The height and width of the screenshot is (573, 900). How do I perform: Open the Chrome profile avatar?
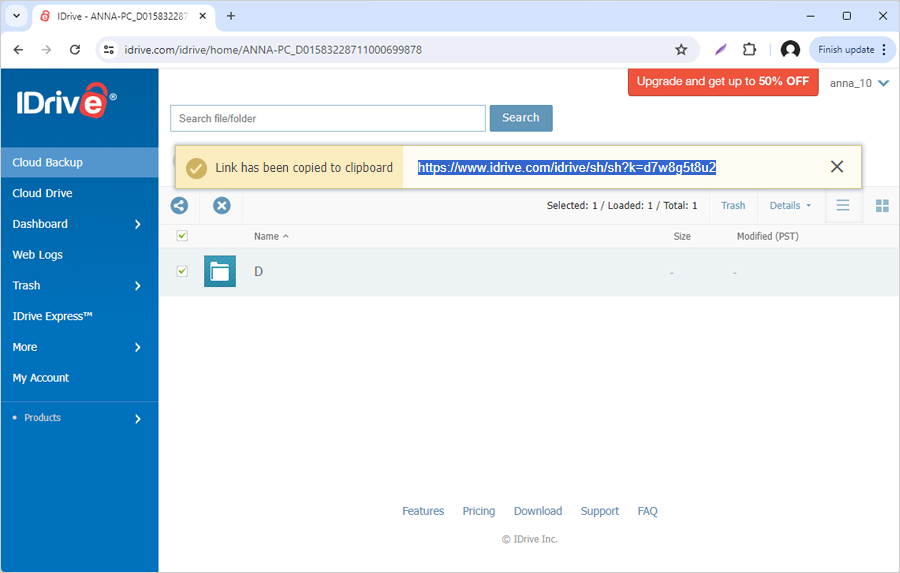coord(790,49)
